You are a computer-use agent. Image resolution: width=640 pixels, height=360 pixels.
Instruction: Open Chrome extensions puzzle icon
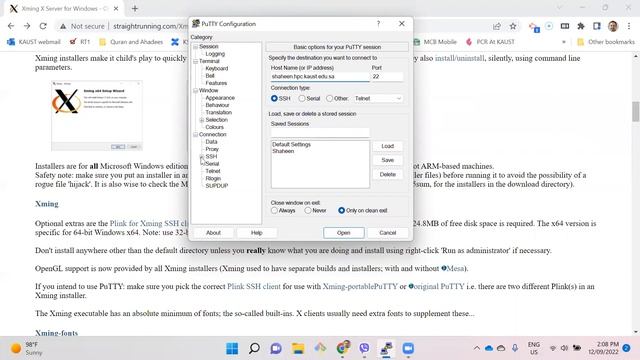pos(581,26)
